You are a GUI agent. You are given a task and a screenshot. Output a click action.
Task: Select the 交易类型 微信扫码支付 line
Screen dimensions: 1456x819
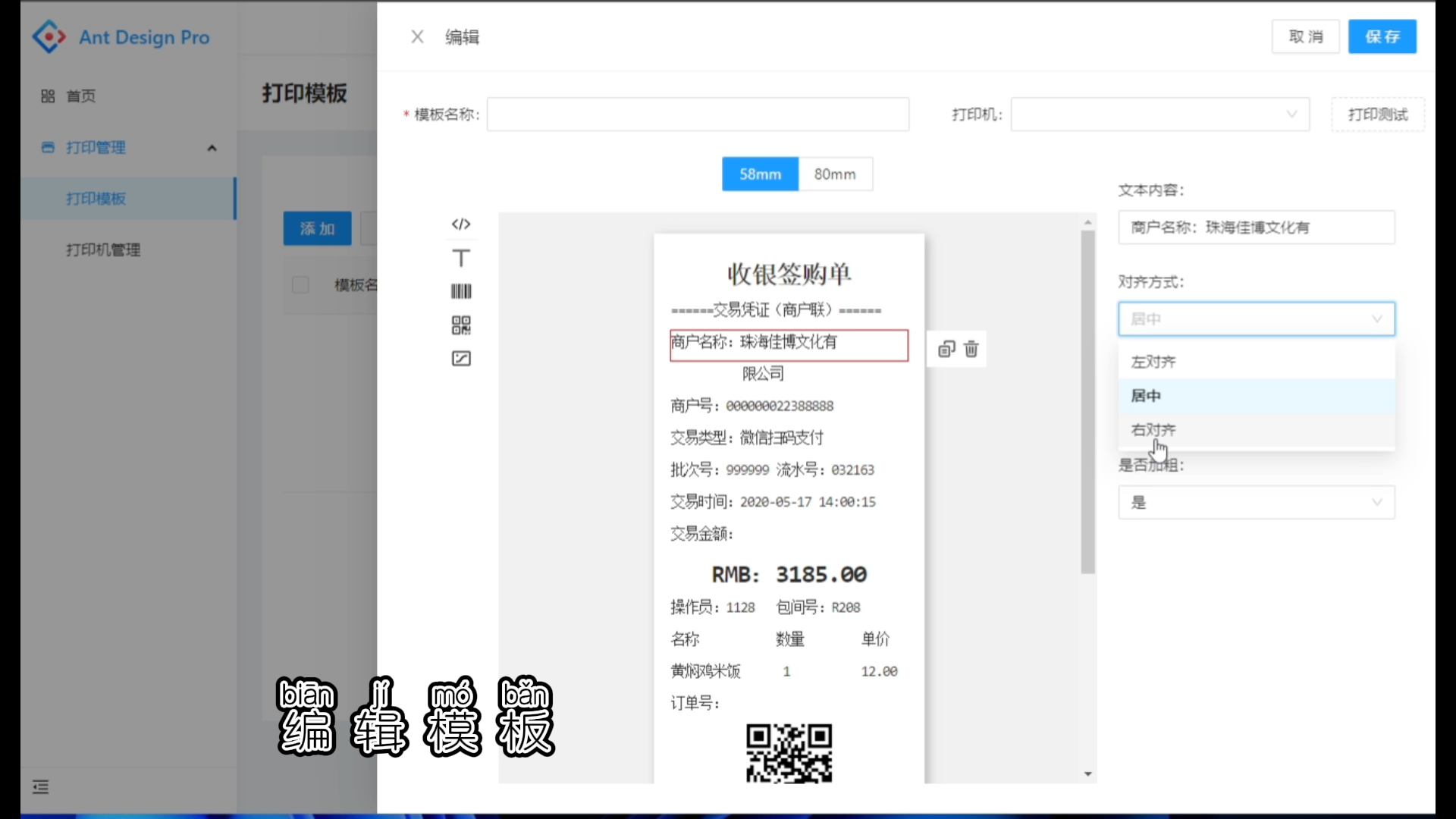pyautogui.click(x=747, y=438)
